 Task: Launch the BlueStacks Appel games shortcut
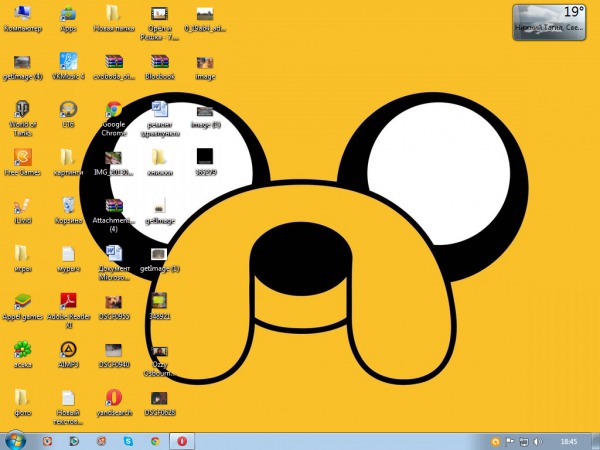(23, 307)
